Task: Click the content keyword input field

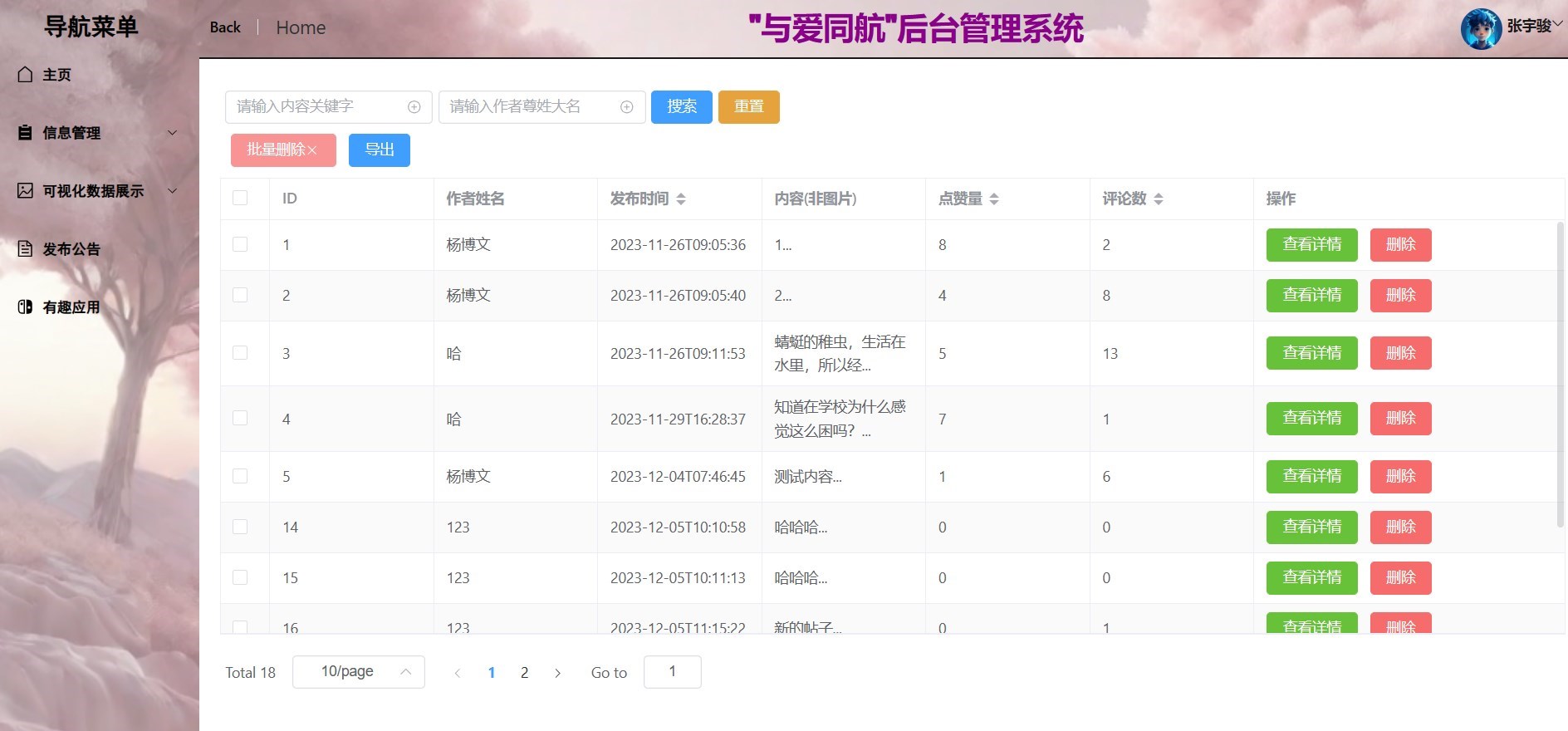Action: click(x=328, y=107)
